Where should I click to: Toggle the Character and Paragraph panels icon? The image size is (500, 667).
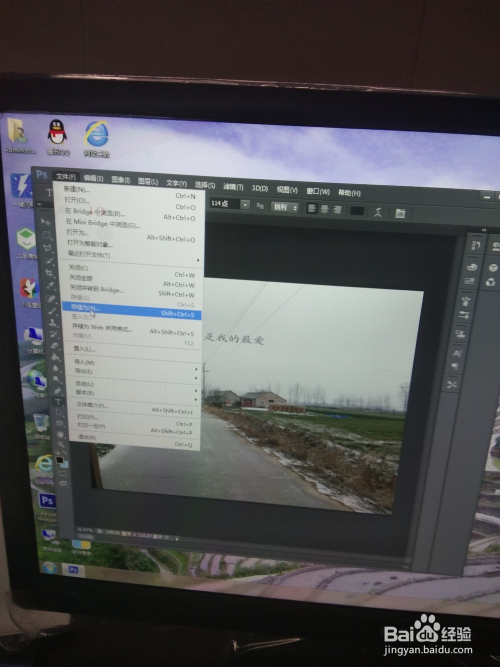click(400, 213)
